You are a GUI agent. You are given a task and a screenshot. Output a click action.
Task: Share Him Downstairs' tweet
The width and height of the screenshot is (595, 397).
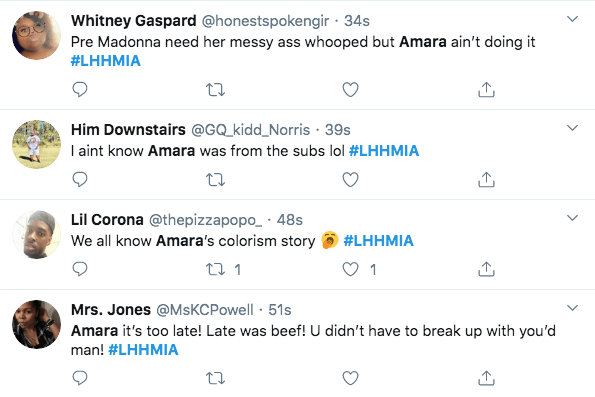[x=486, y=180]
